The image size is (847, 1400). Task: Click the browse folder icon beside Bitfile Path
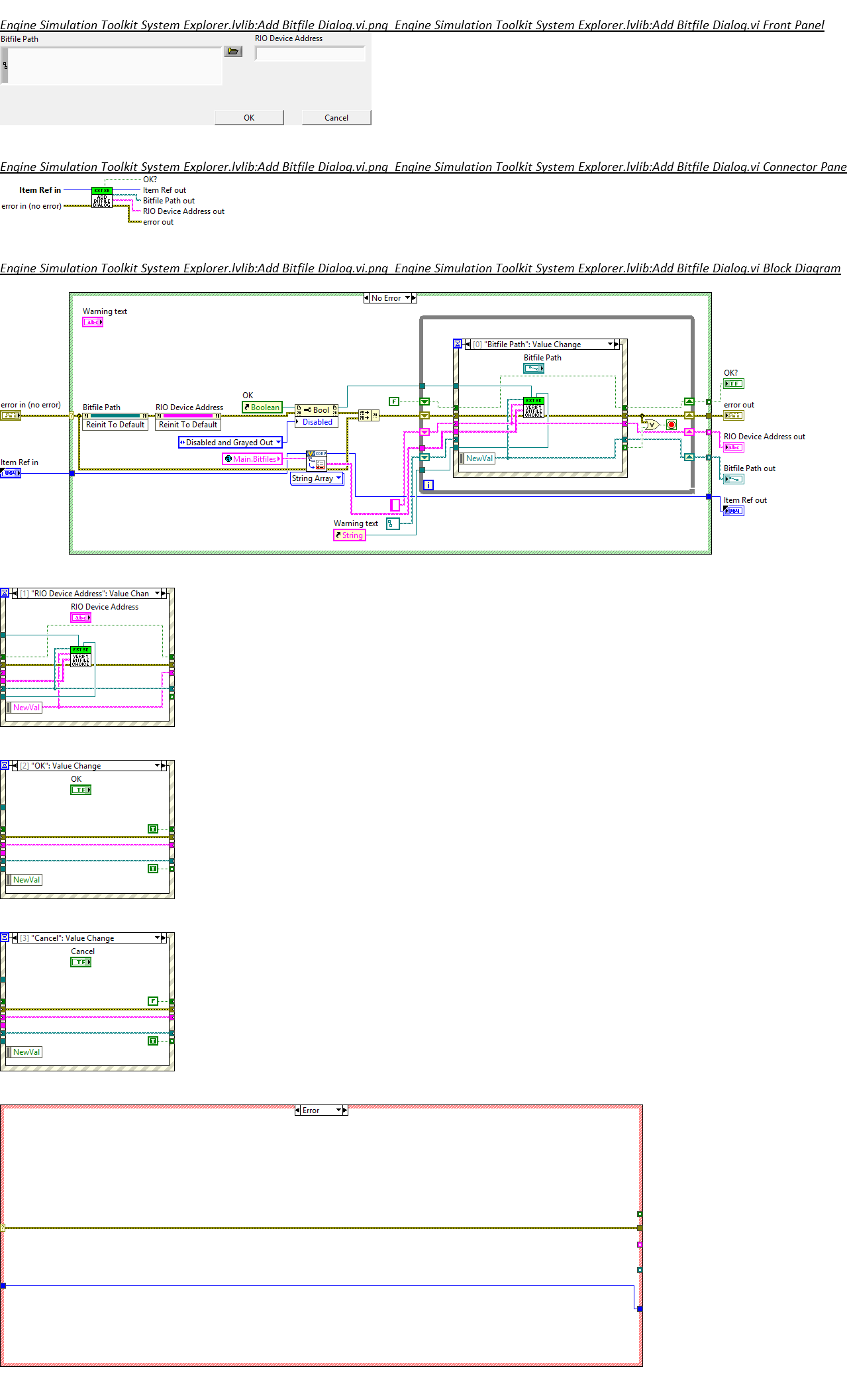233,51
